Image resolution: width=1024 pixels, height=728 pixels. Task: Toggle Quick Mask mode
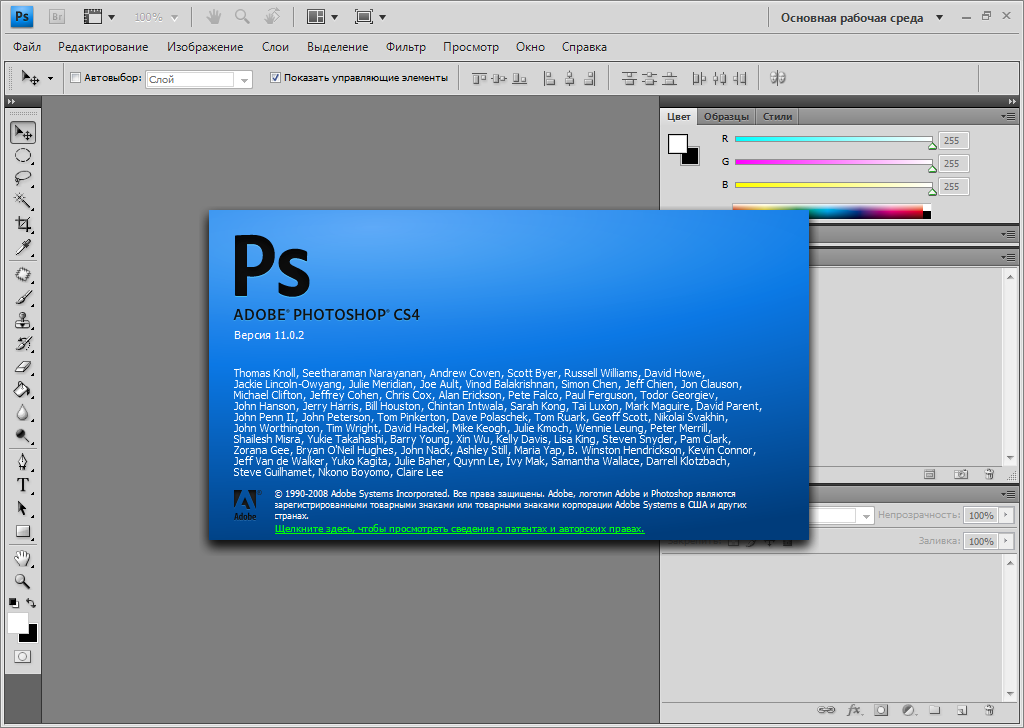(23, 657)
